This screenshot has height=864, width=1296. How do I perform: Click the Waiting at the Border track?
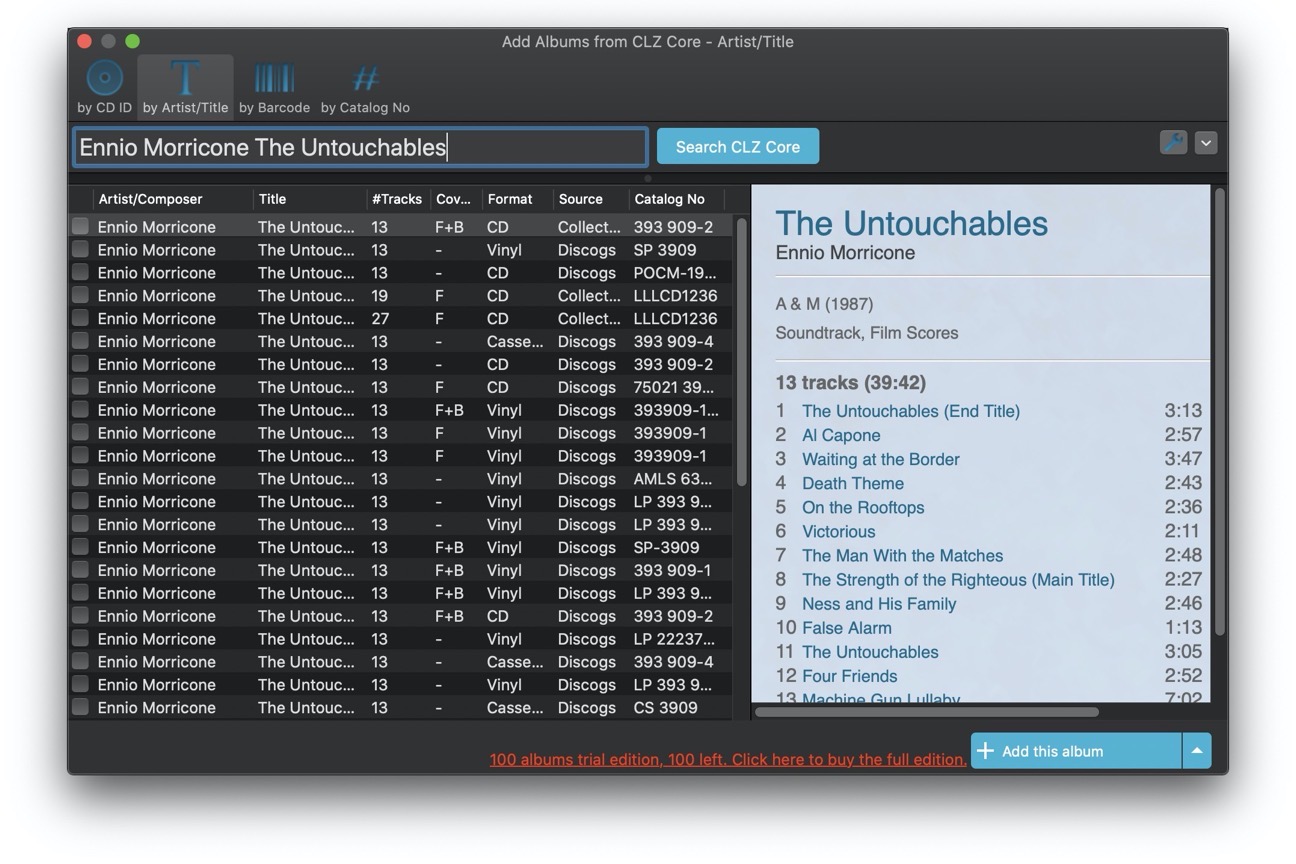(x=880, y=459)
